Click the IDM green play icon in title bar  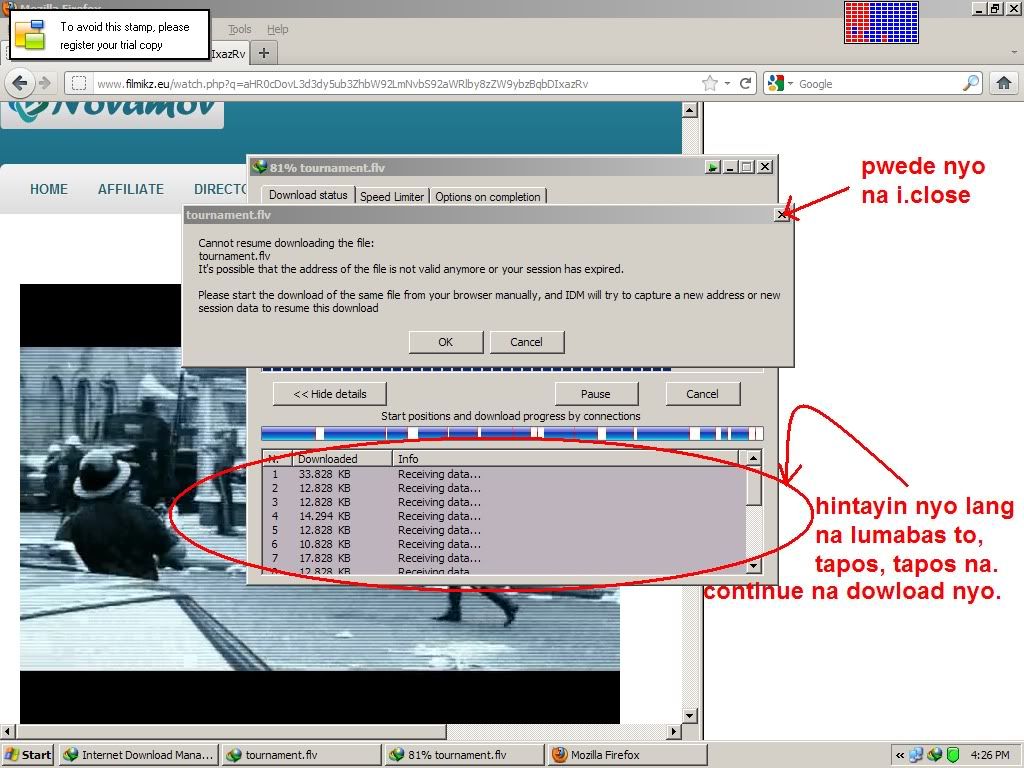712,167
